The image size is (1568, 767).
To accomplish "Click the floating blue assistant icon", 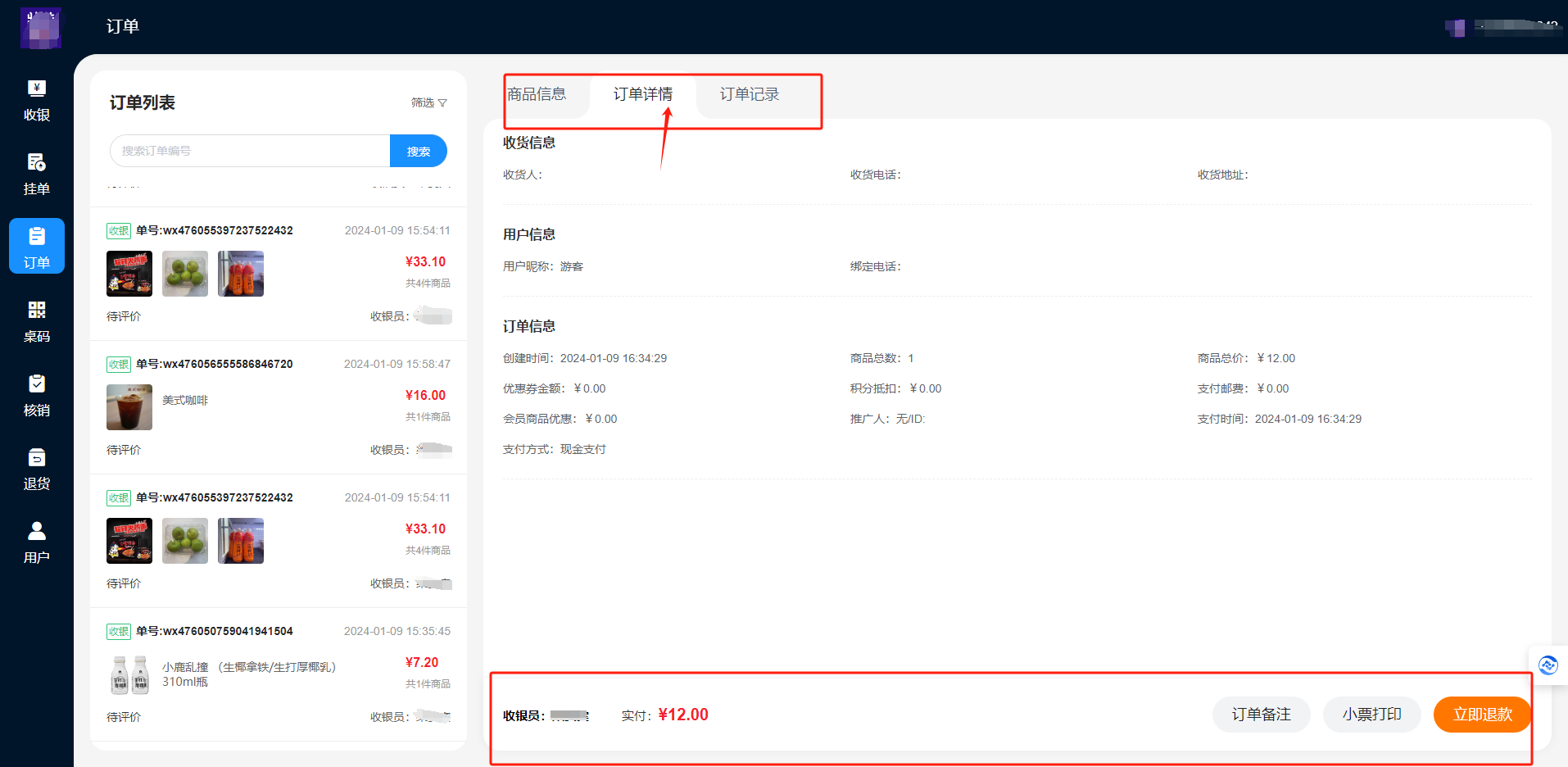I will click(1548, 665).
